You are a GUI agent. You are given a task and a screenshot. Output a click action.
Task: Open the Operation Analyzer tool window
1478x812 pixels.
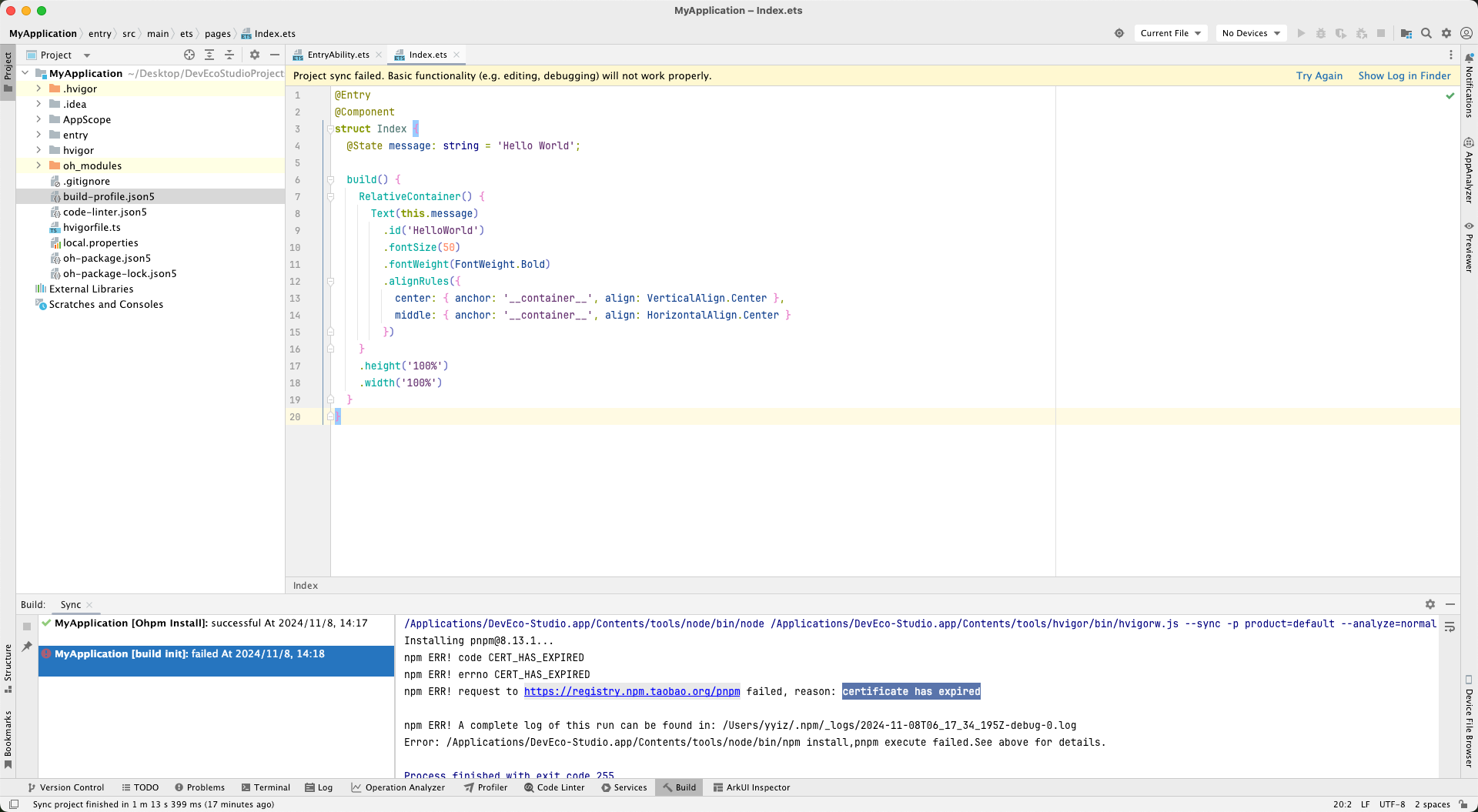[x=398, y=787]
